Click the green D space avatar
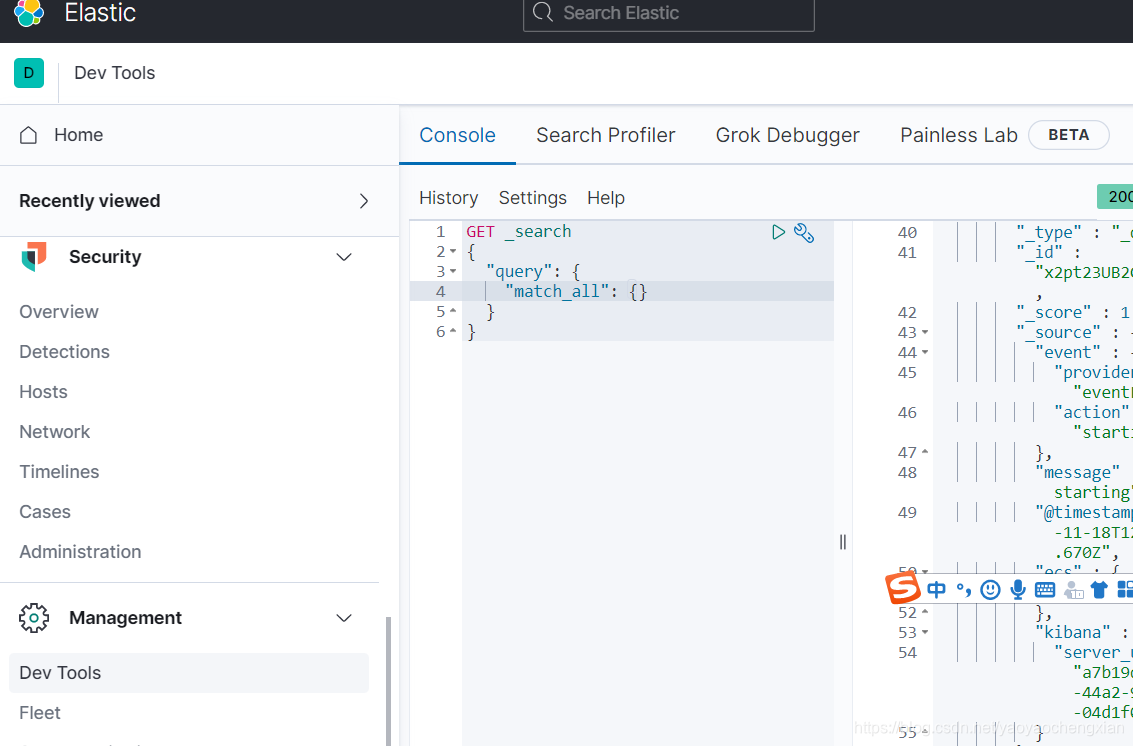1133x746 pixels. click(x=29, y=73)
